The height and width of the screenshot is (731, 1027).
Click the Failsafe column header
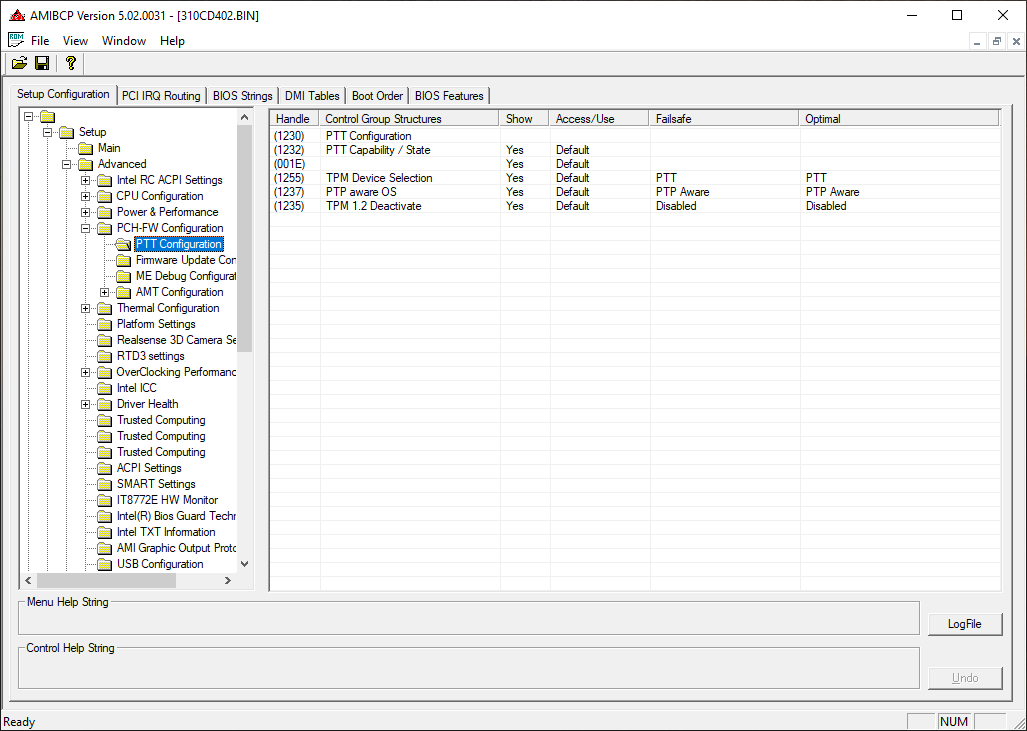click(724, 119)
